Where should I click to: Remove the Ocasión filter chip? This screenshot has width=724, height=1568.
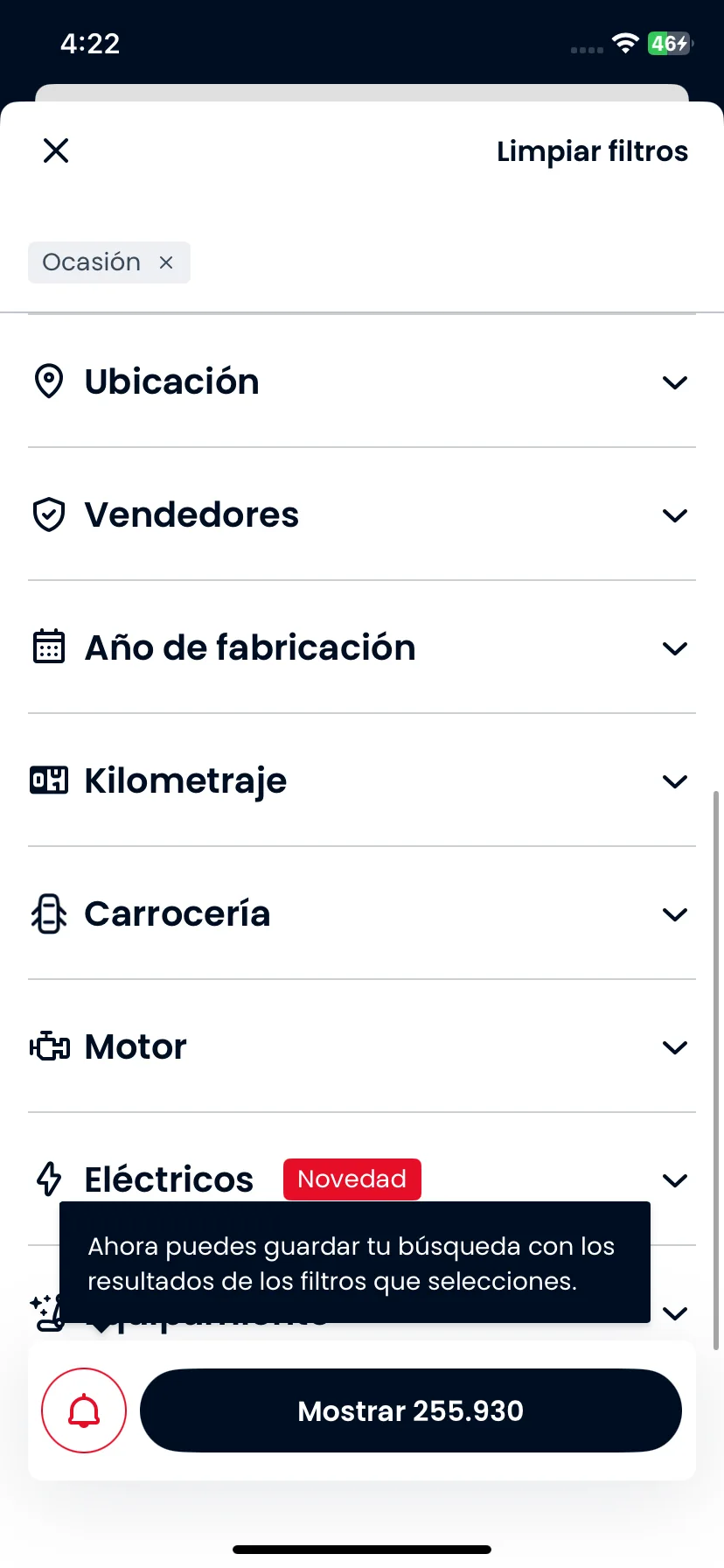click(x=166, y=262)
